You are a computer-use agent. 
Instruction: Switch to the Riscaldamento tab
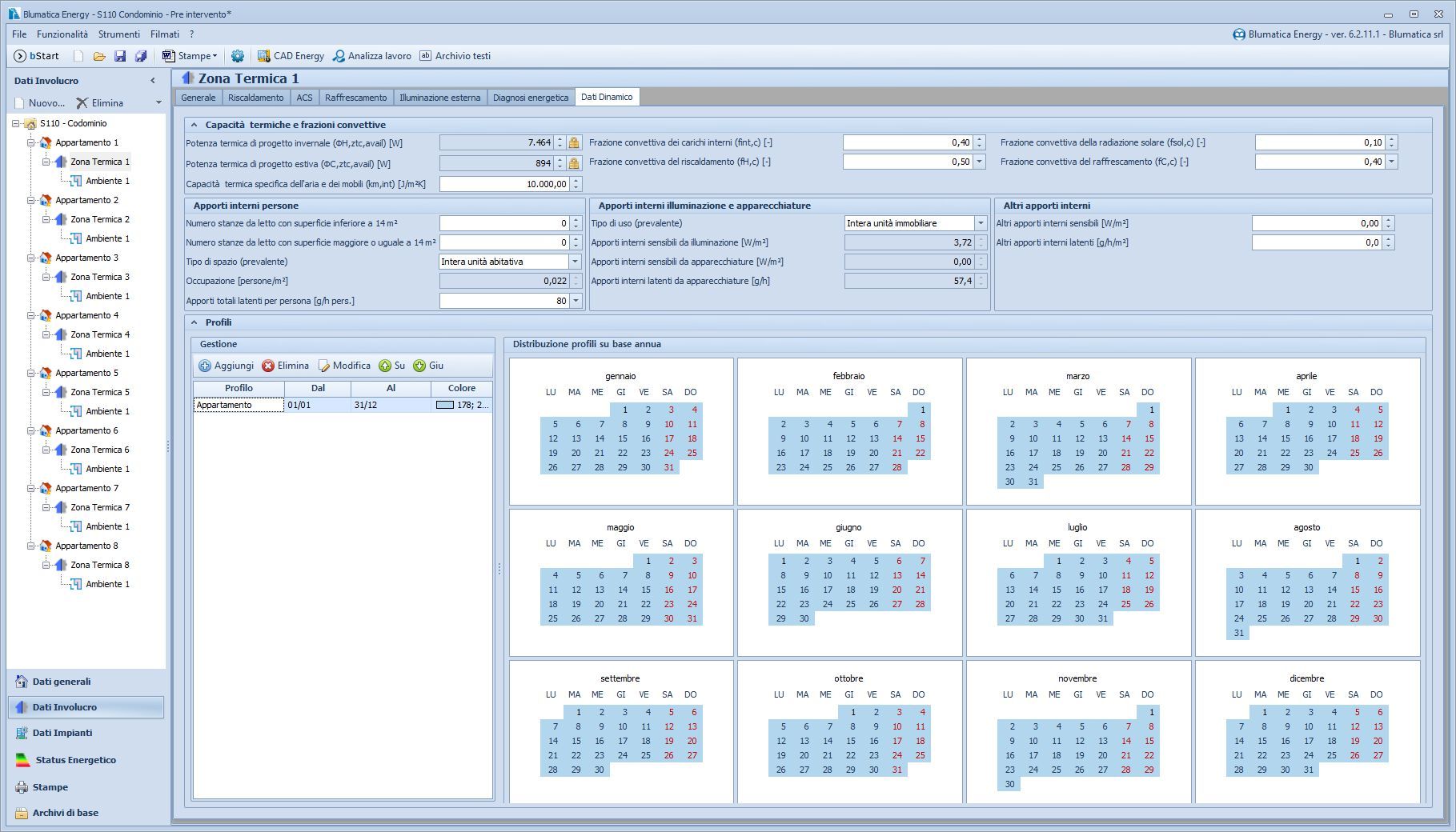(255, 98)
